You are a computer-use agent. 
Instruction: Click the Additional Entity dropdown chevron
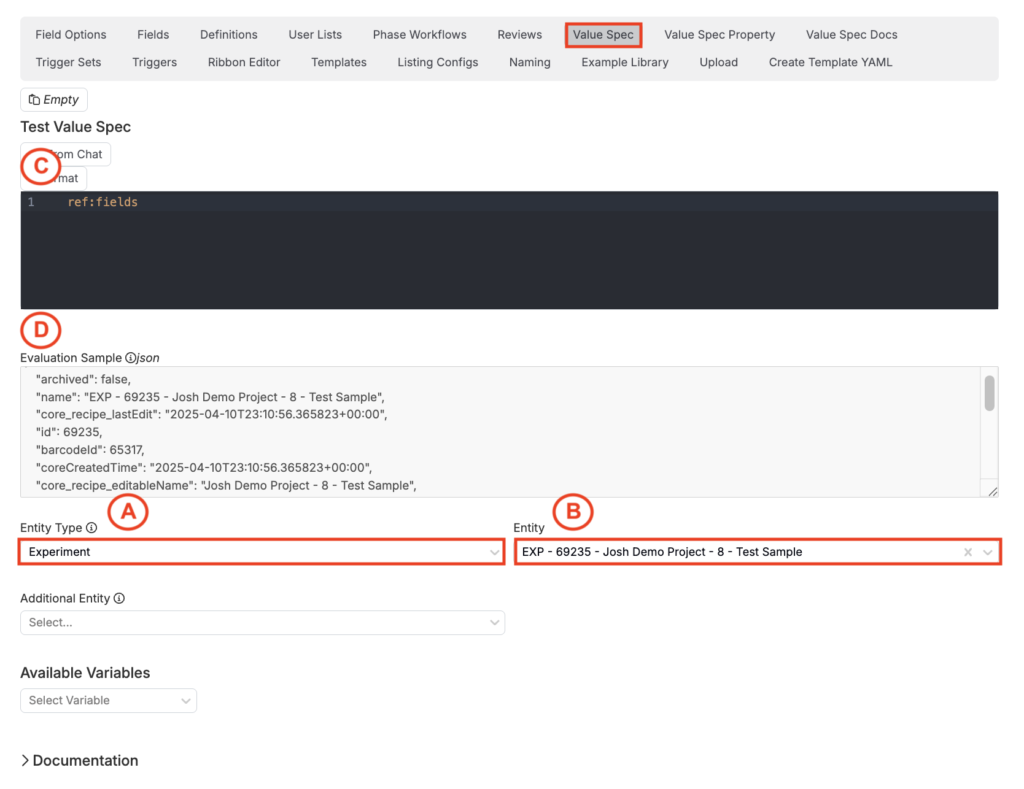[494, 622]
